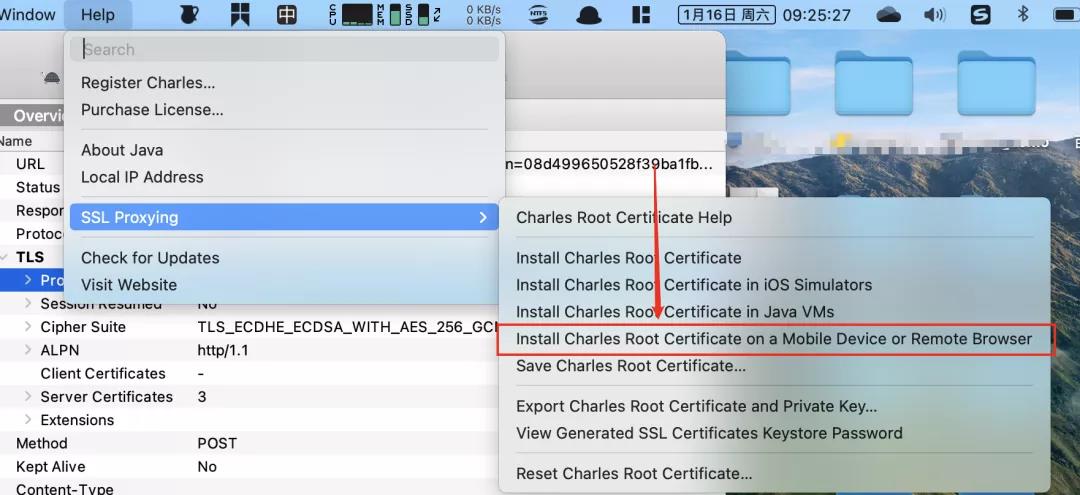Open the CPU usage monitor
The image size is (1080, 495).
point(351,14)
